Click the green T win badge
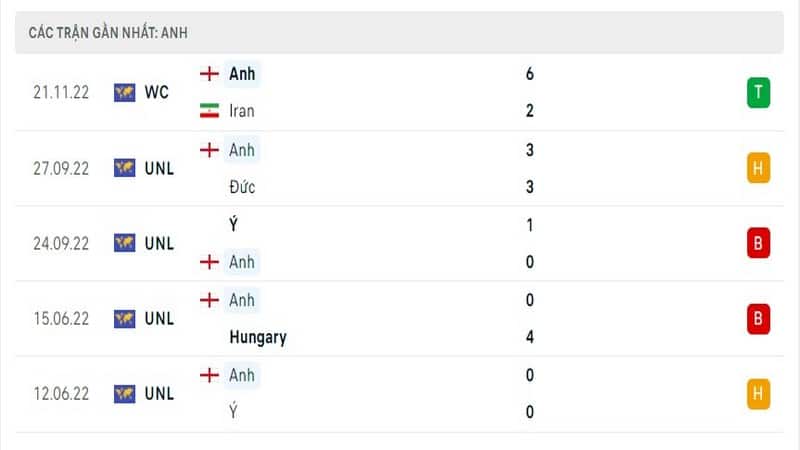The width and height of the screenshot is (800, 450). click(758, 92)
